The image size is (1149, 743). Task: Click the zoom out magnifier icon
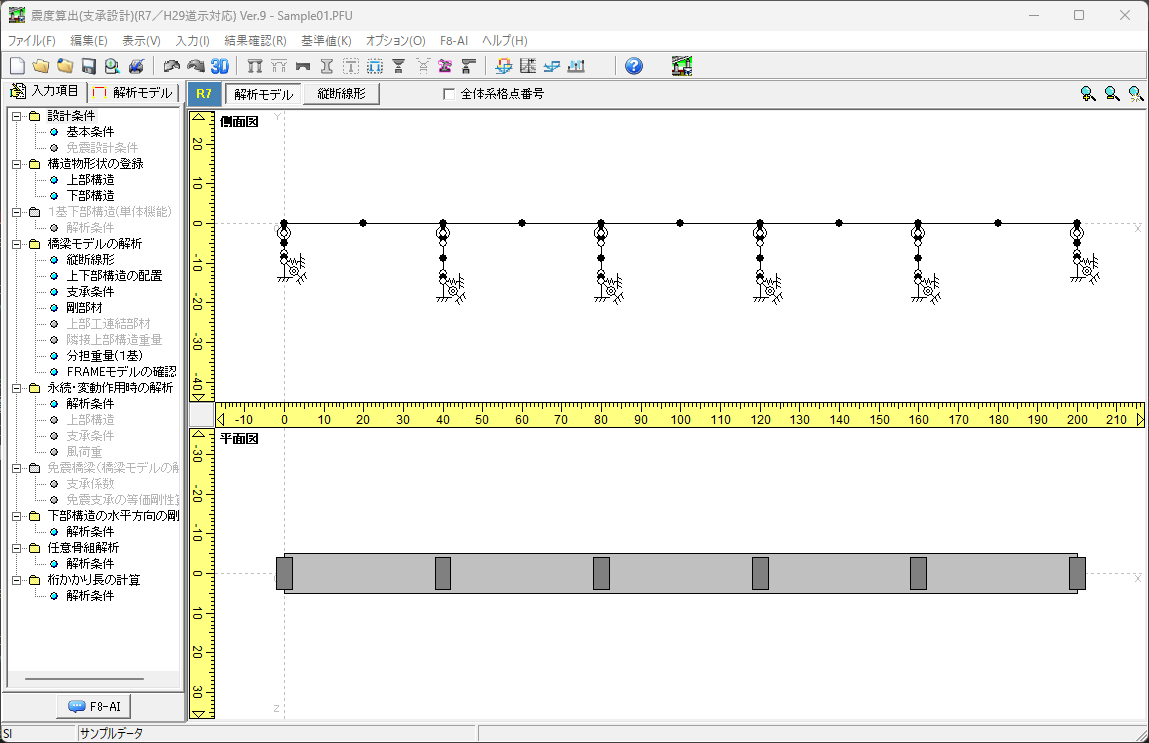pyautogui.click(x=1112, y=94)
